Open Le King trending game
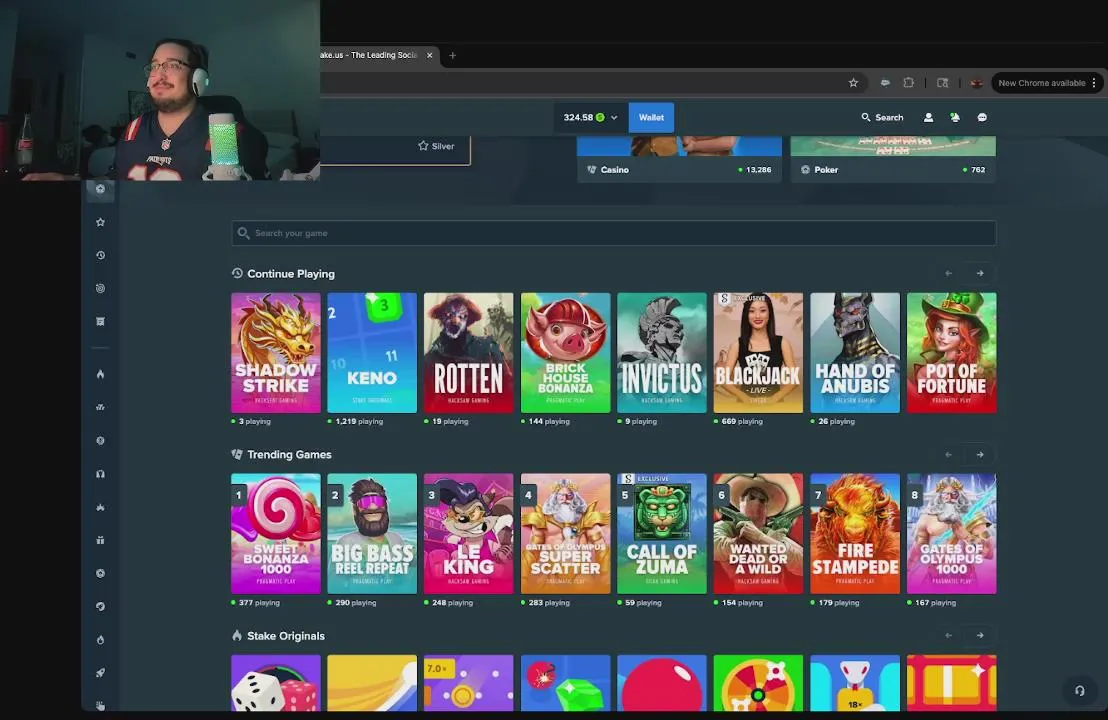Image resolution: width=1108 pixels, height=720 pixels. point(468,533)
